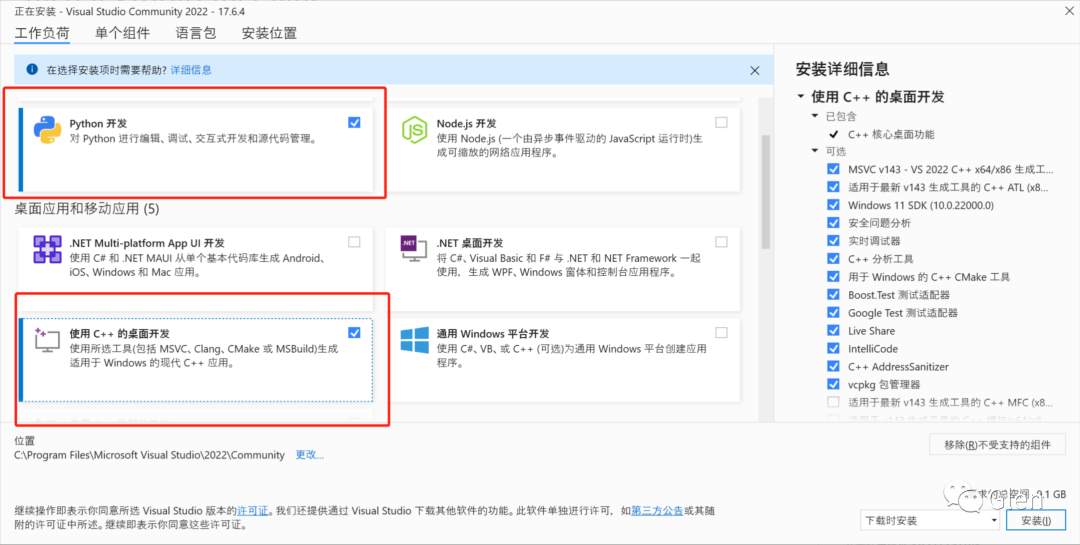Uncheck MSVC v143 build tools option
The image size is (1080, 545).
833,169
